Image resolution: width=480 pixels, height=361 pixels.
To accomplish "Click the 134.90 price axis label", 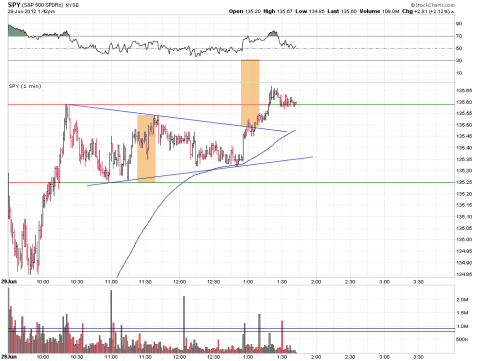I will tap(464, 263).
